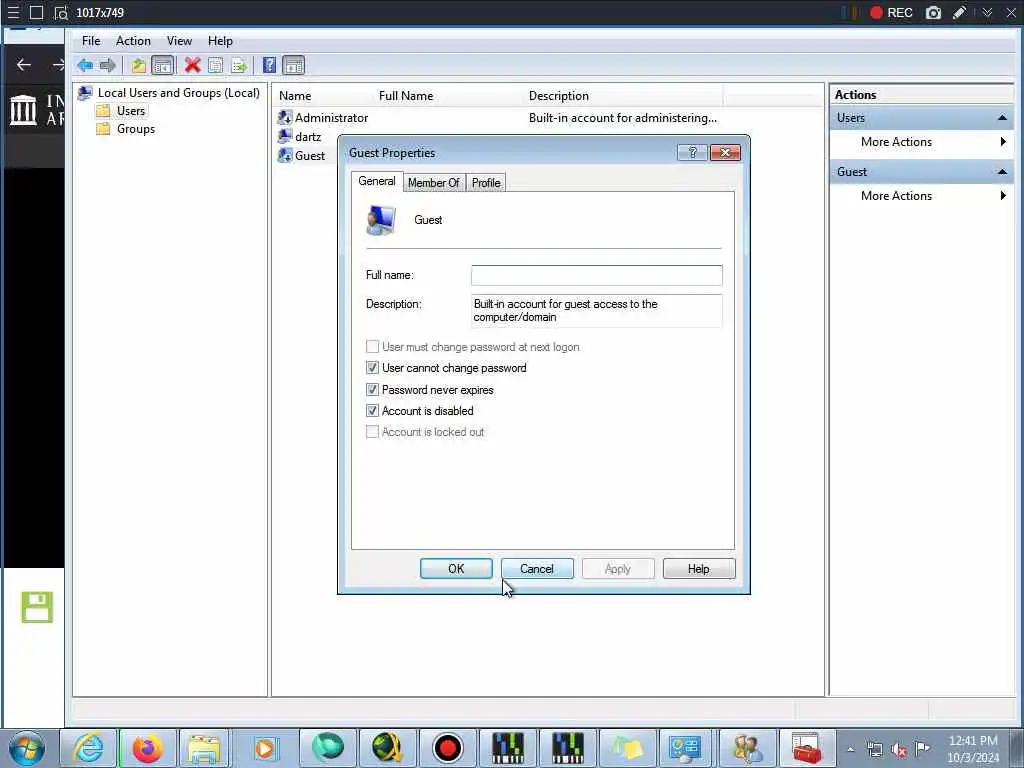This screenshot has width=1024, height=768.
Task: Open the Windows Start orb
Action: pos(27,748)
